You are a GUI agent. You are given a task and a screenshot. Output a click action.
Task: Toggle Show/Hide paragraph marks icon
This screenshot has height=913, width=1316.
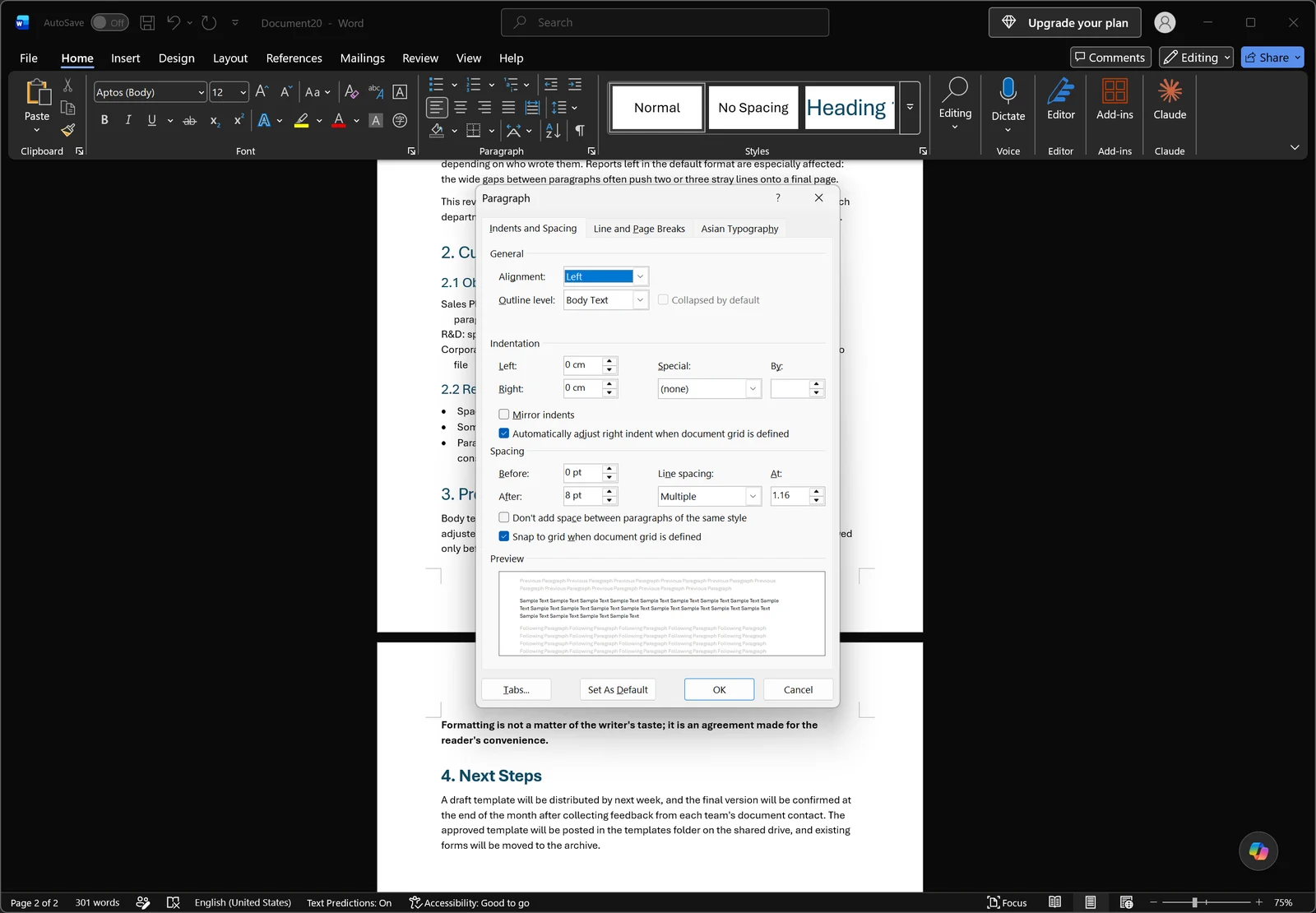tap(580, 130)
